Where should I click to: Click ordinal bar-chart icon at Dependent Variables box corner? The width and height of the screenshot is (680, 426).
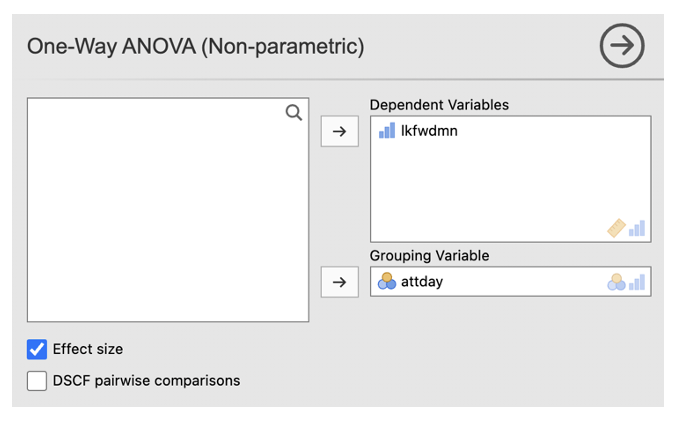click(637, 228)
